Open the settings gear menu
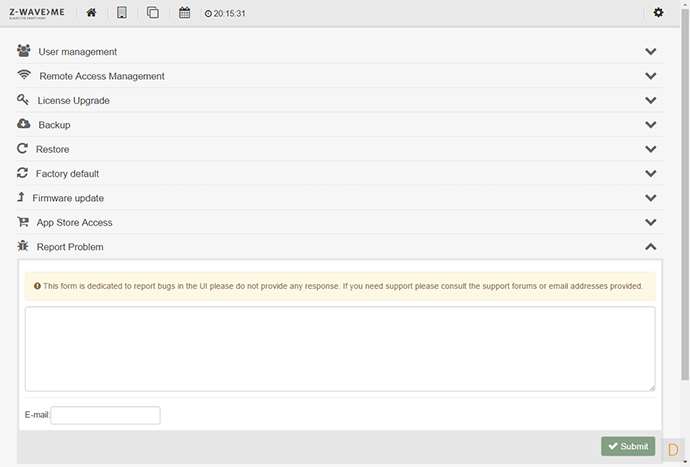 click(658, 13)
